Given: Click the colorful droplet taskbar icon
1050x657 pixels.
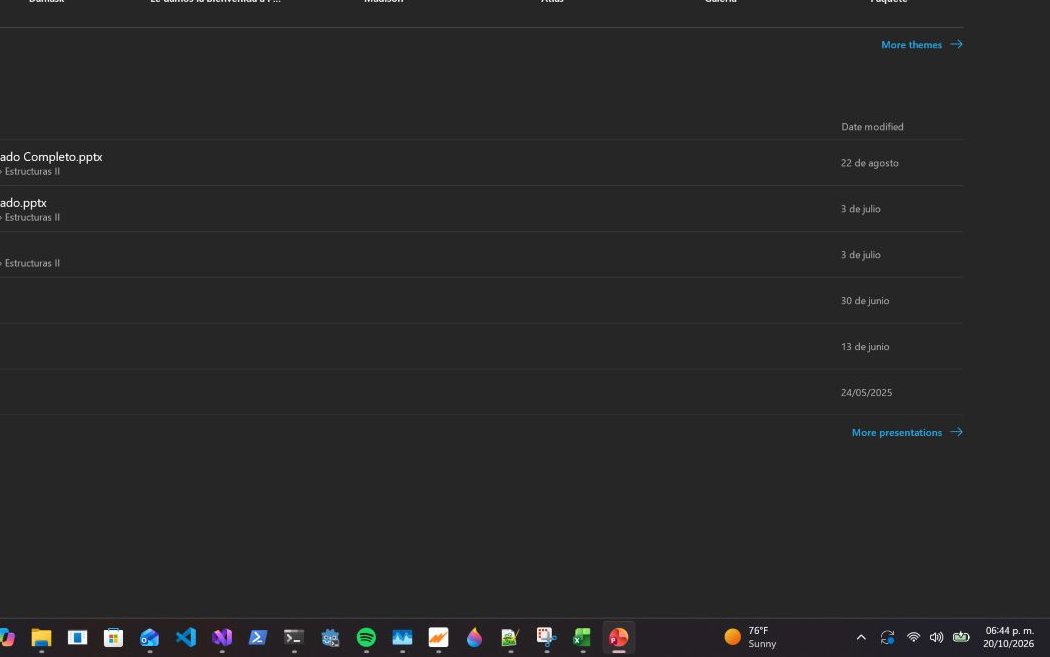Looking at the screenshot, I should (x=474, y=638).
